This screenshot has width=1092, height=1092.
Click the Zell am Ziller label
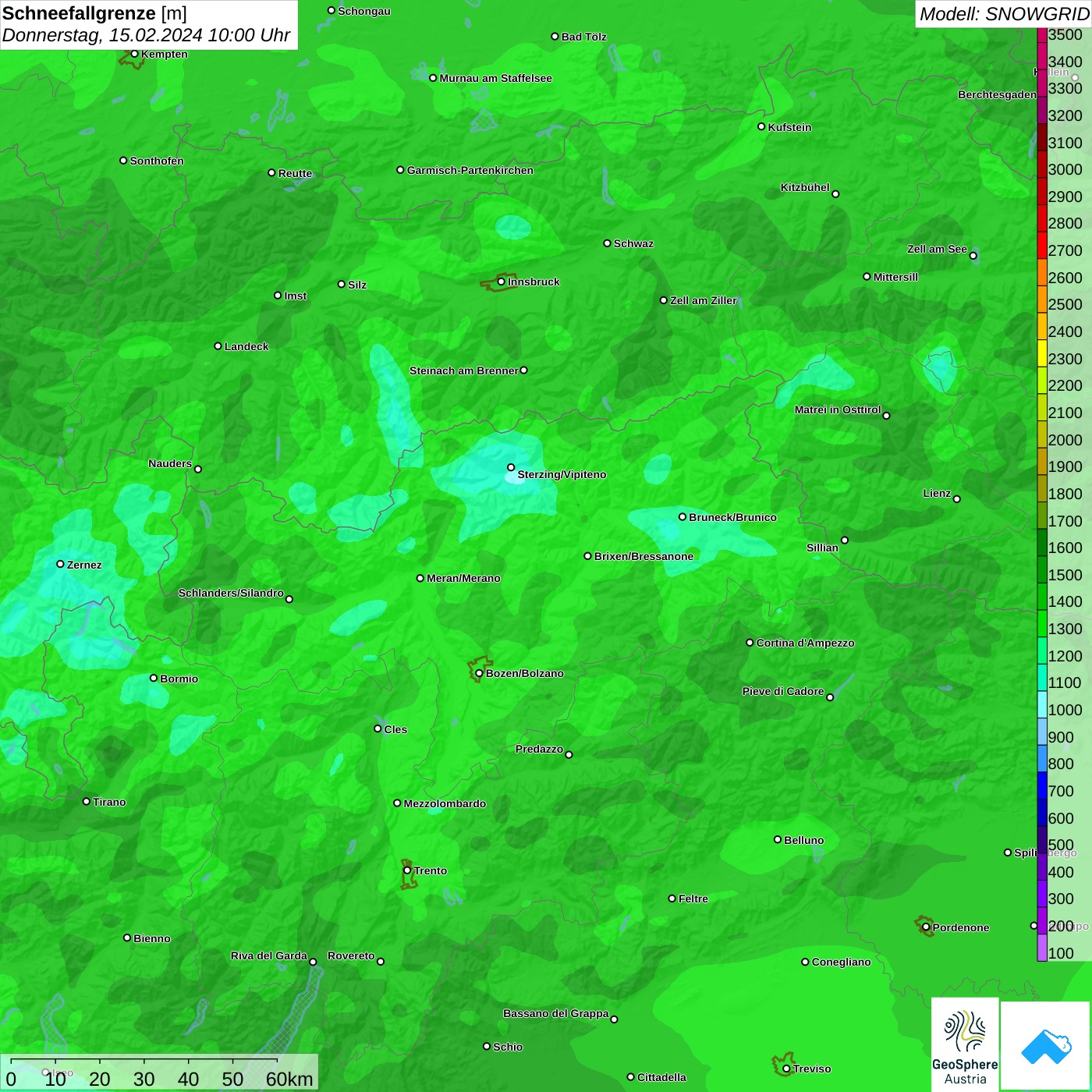click(704, 300)
